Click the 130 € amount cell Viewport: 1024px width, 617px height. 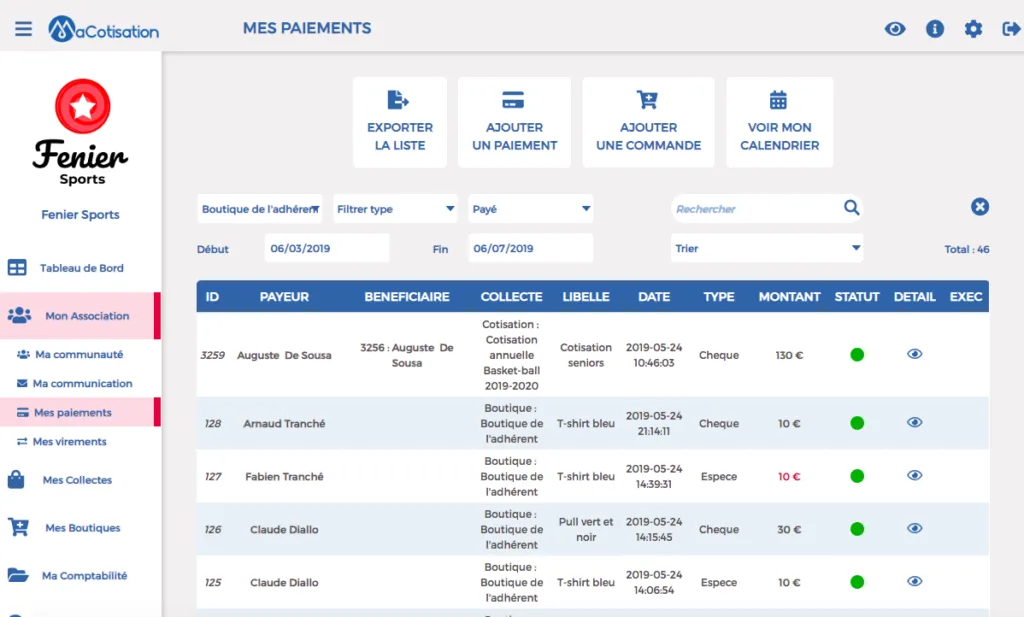point(789,355)
